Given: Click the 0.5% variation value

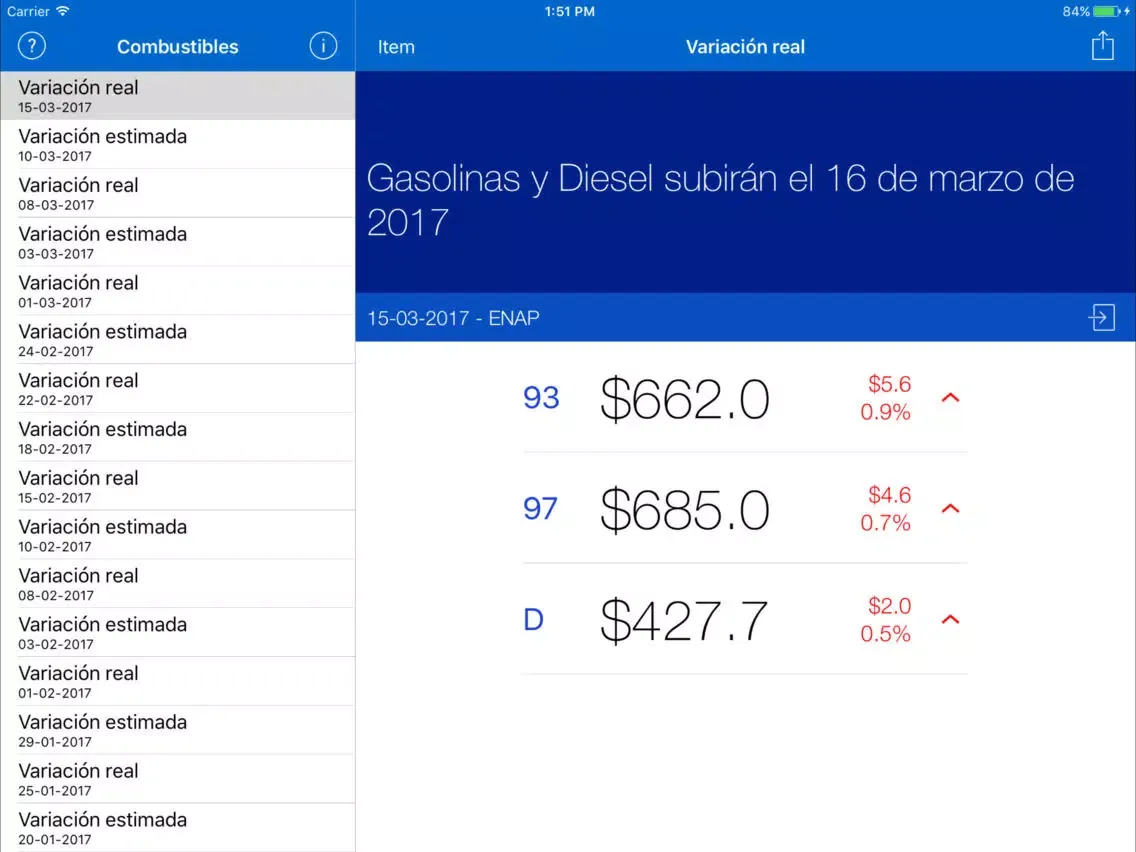Looking at the screenshot, I should (885, 634).
